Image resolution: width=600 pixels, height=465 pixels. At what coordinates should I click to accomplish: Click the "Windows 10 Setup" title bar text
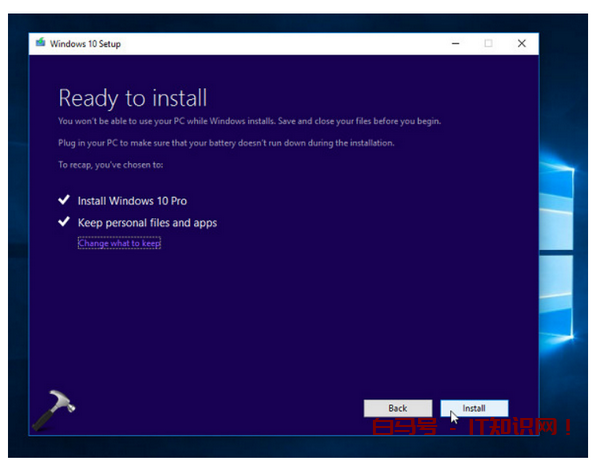tap(85, 44)
